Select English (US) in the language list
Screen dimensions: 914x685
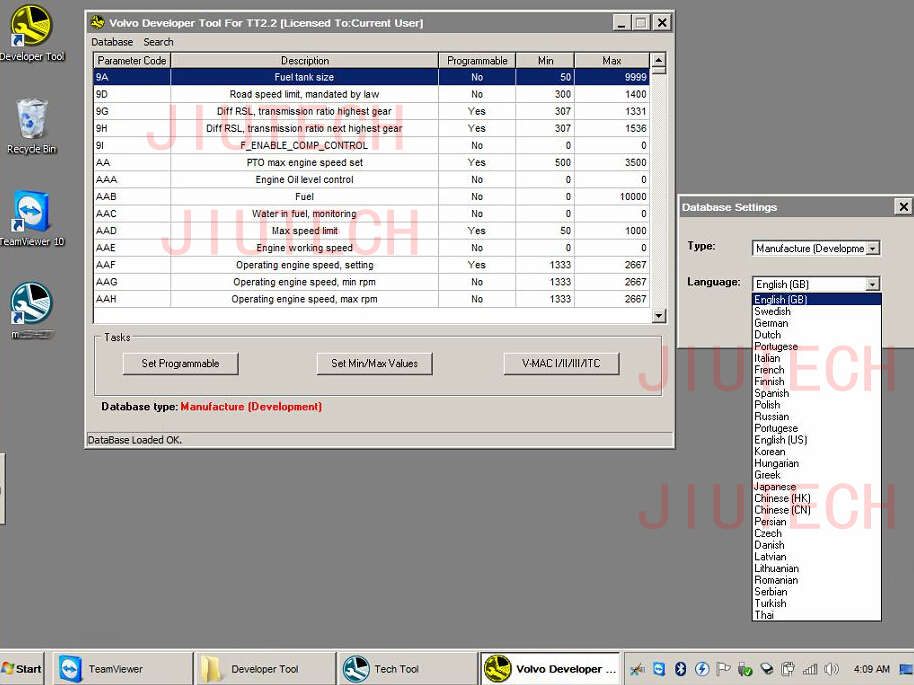[817, 440]
